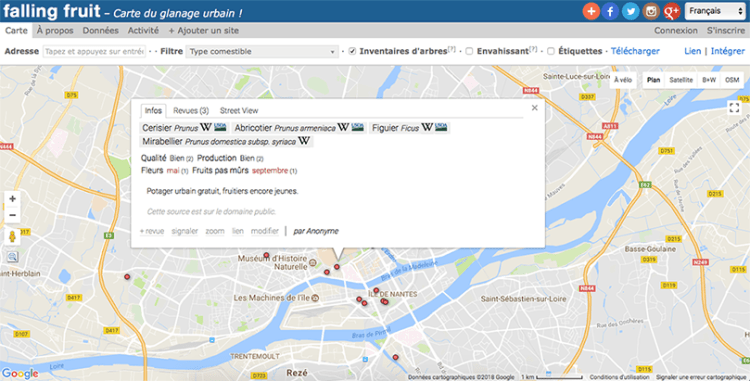Open the À propos menu
This screenshot has width=750, height=381.
tap(55, 31)
